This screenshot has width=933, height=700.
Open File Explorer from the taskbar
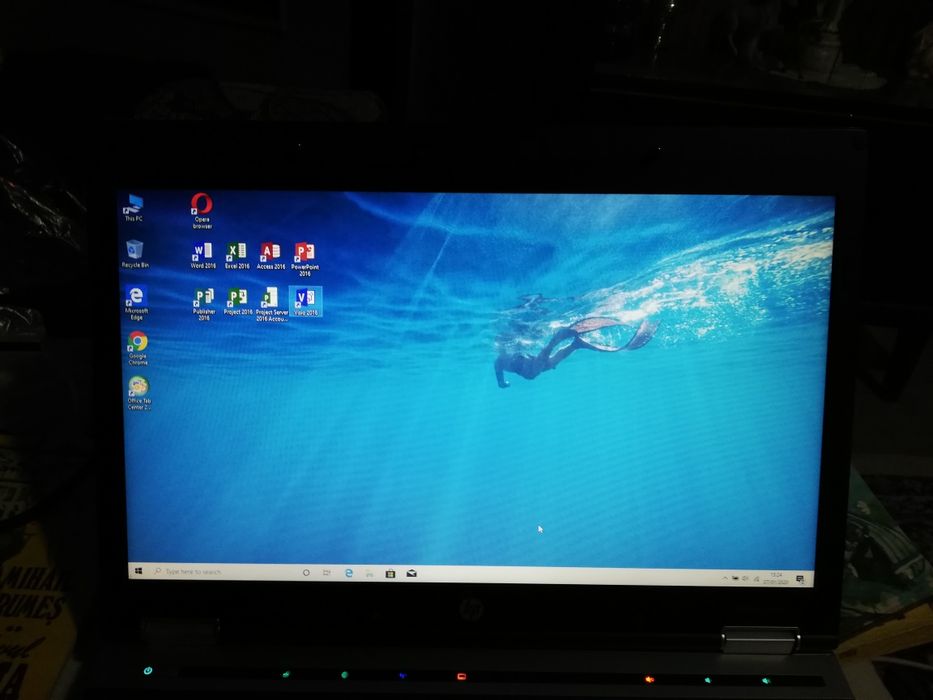pyautogui.click(x=370, y=573)
